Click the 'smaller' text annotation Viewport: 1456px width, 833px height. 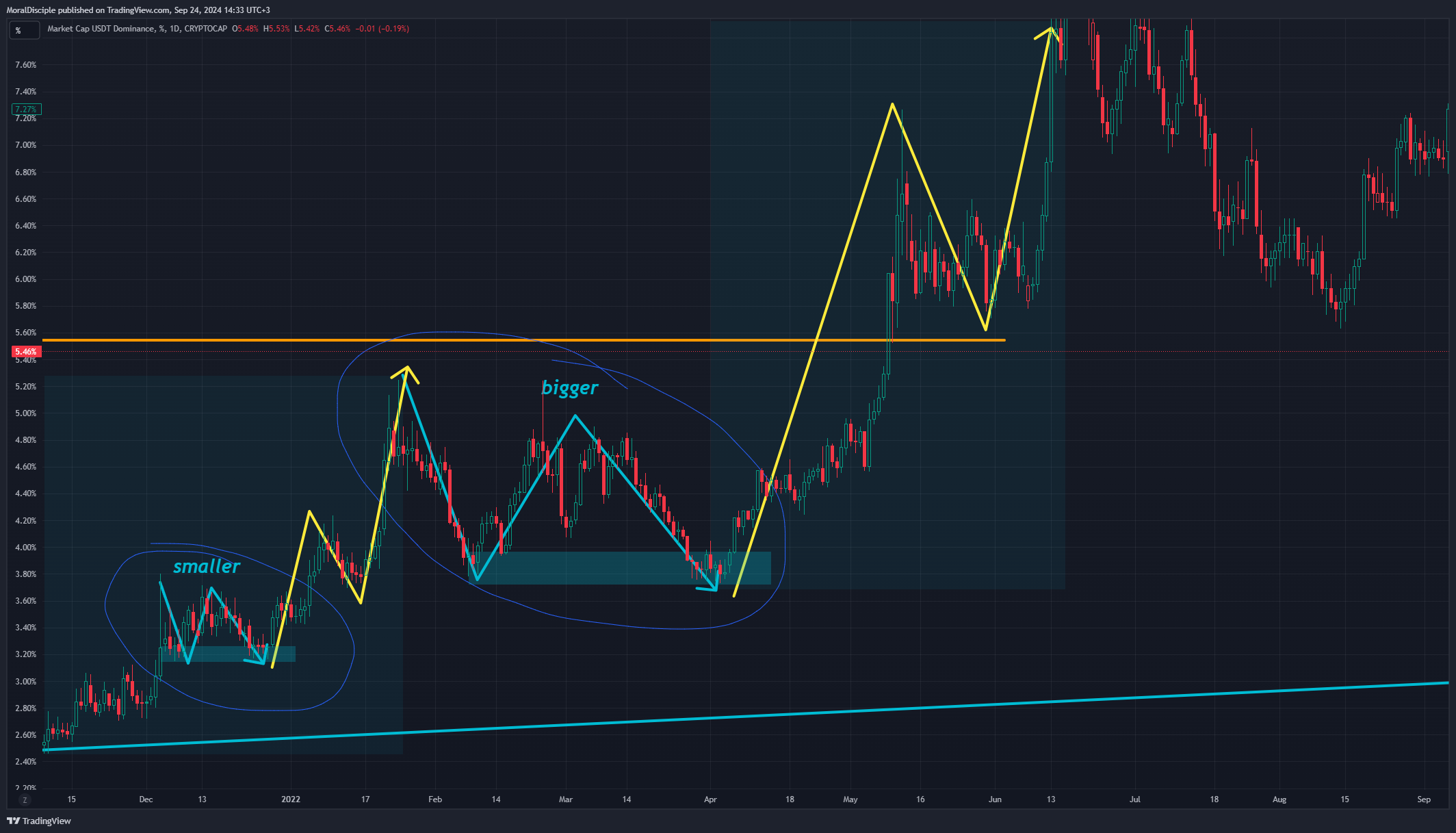(207, 567)
